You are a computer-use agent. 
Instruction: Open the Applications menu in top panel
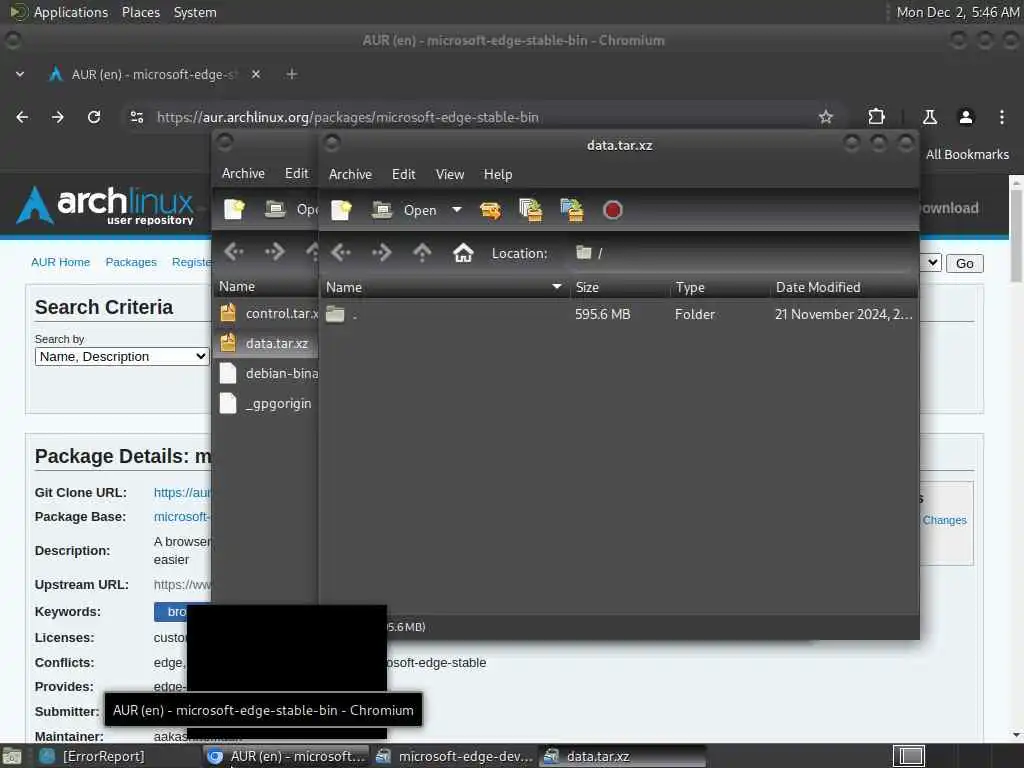coord(71,12)
